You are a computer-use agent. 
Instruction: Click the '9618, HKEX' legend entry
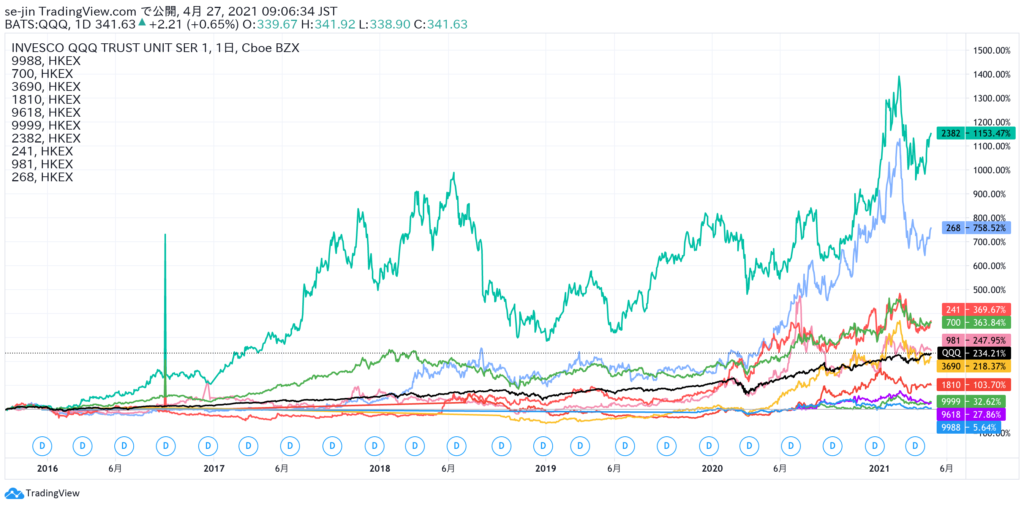point(46,112)
